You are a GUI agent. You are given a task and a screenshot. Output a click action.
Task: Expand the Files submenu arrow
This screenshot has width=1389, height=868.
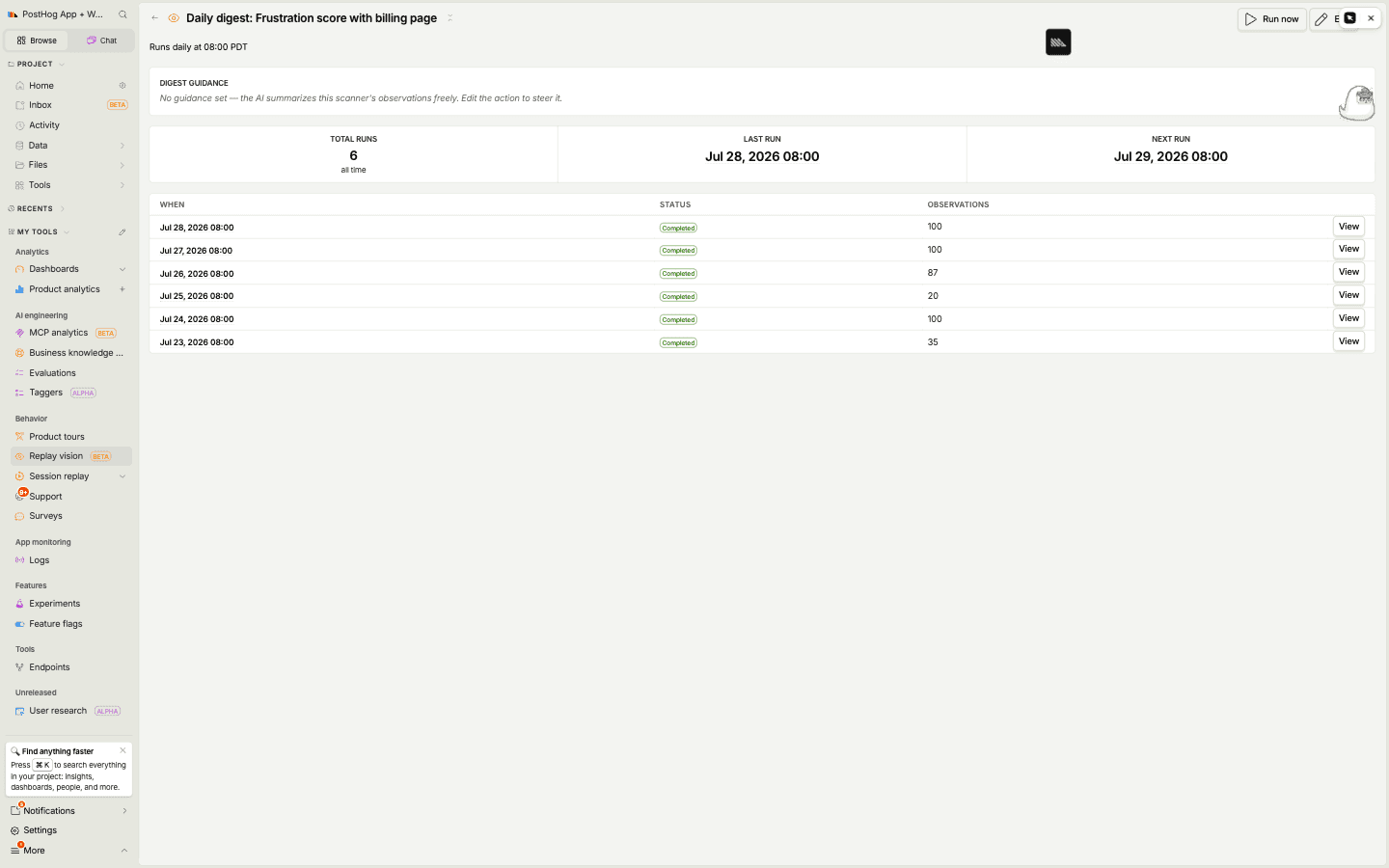coord(123,165)
